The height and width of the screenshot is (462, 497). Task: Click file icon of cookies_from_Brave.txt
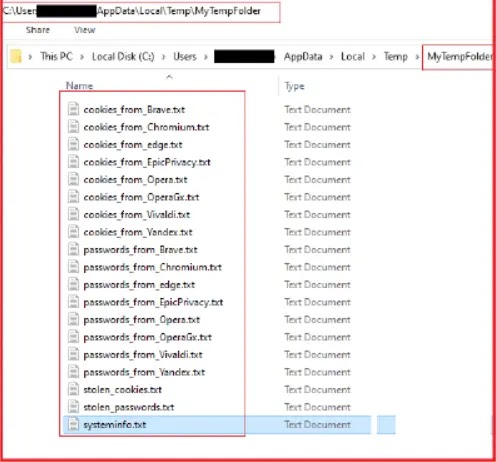73,109
